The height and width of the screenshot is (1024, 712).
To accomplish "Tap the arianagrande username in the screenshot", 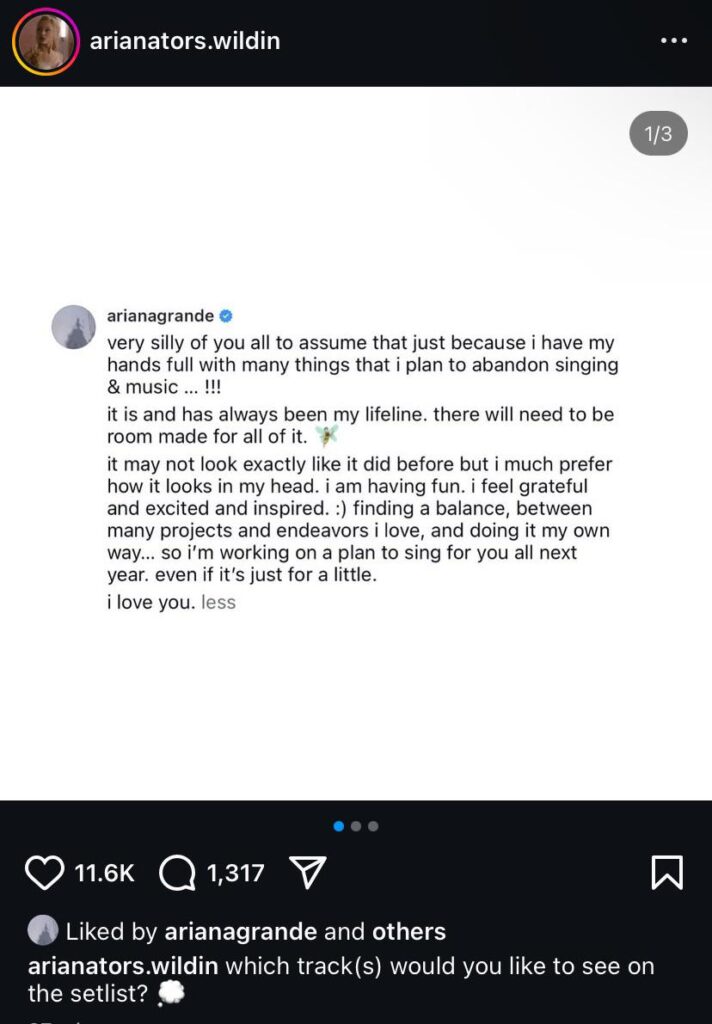I will [160, 316].
